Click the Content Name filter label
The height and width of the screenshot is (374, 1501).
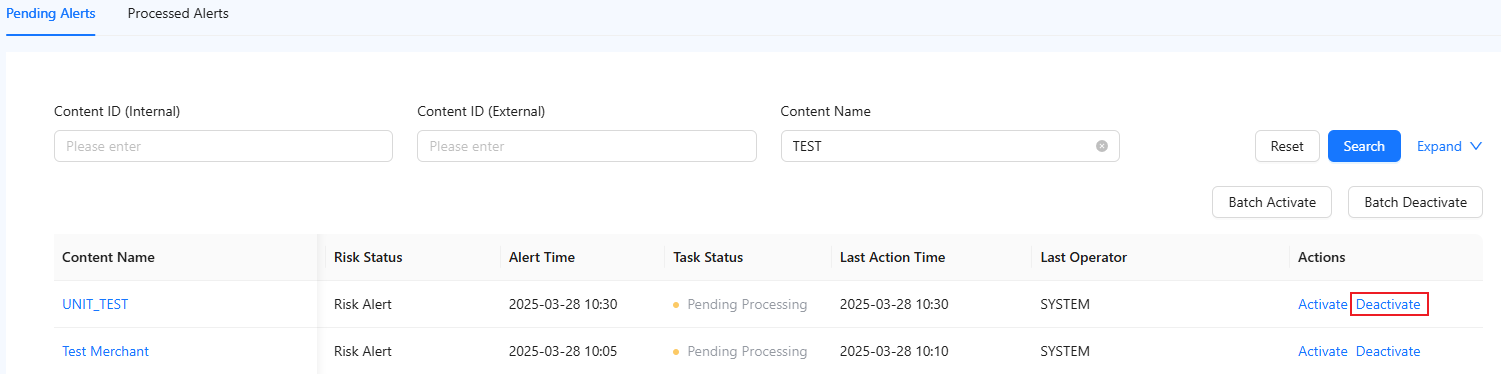point(826,111)
